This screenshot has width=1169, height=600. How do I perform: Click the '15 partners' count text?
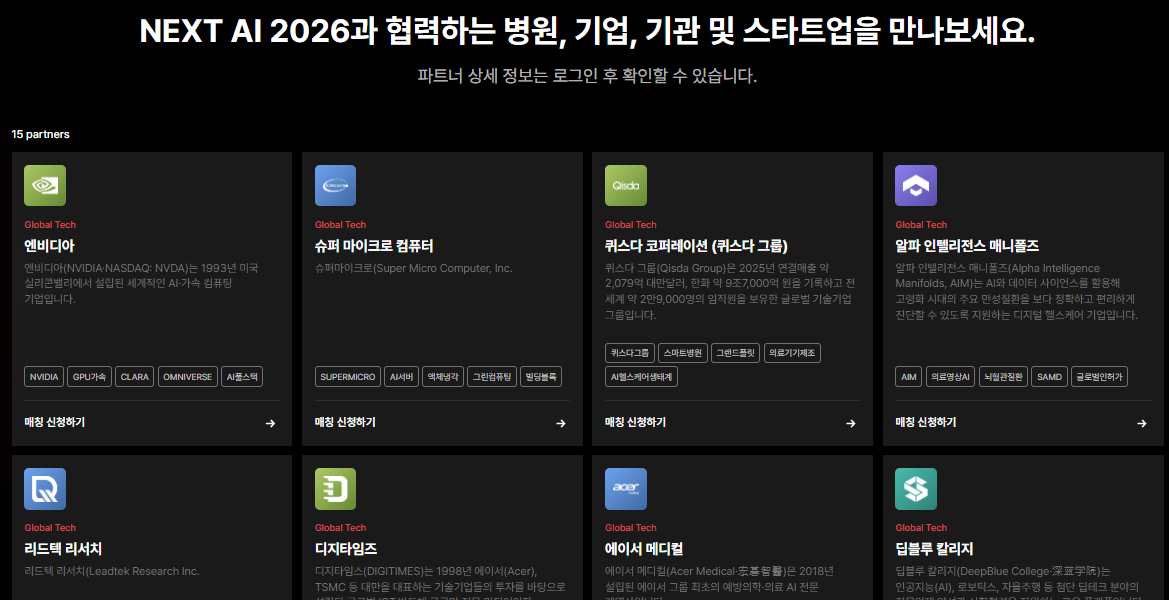tap(40, 134)
